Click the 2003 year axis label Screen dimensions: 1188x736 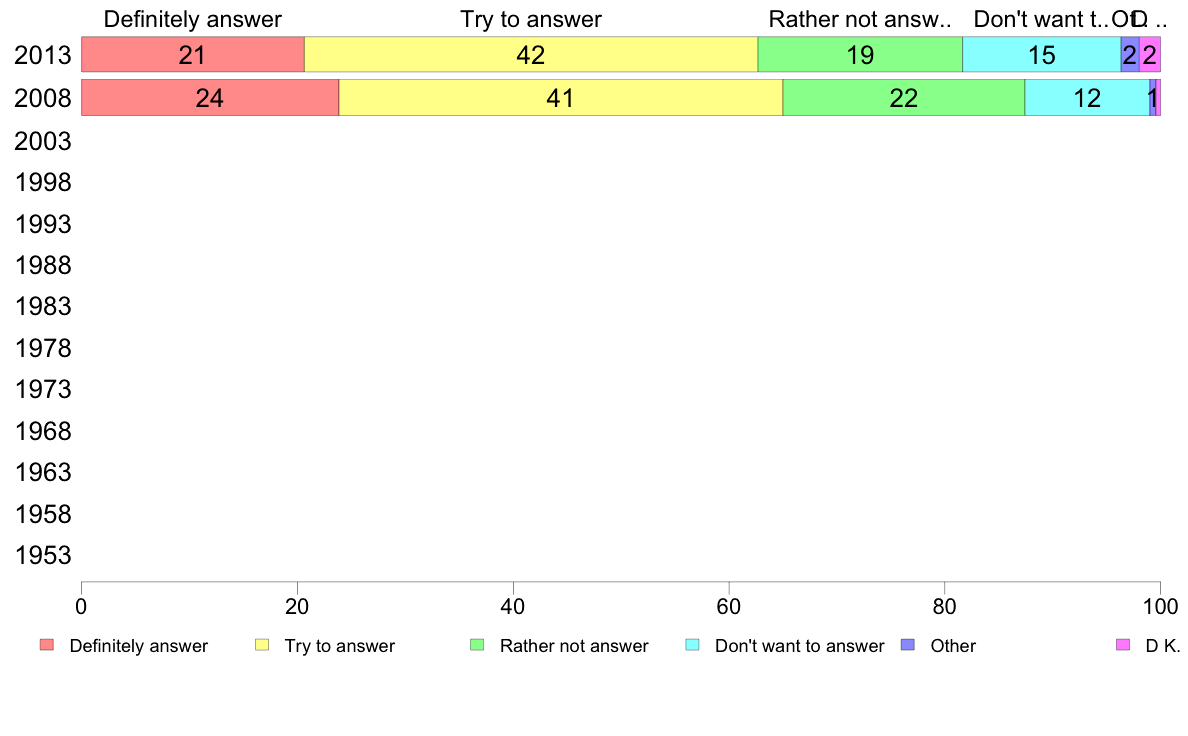[42, 142]
